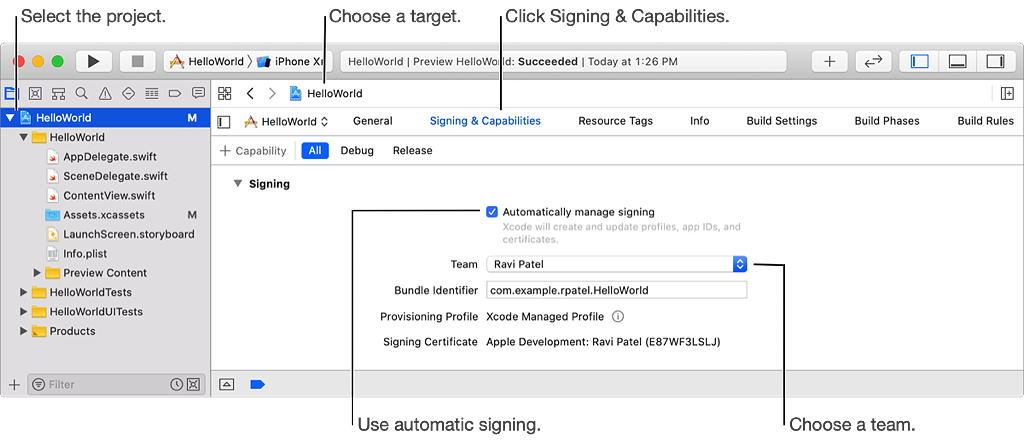This screenshot has height=440, width=1024.
Task: Open the Source Control navigator
Action: click(x=35, y=93)
